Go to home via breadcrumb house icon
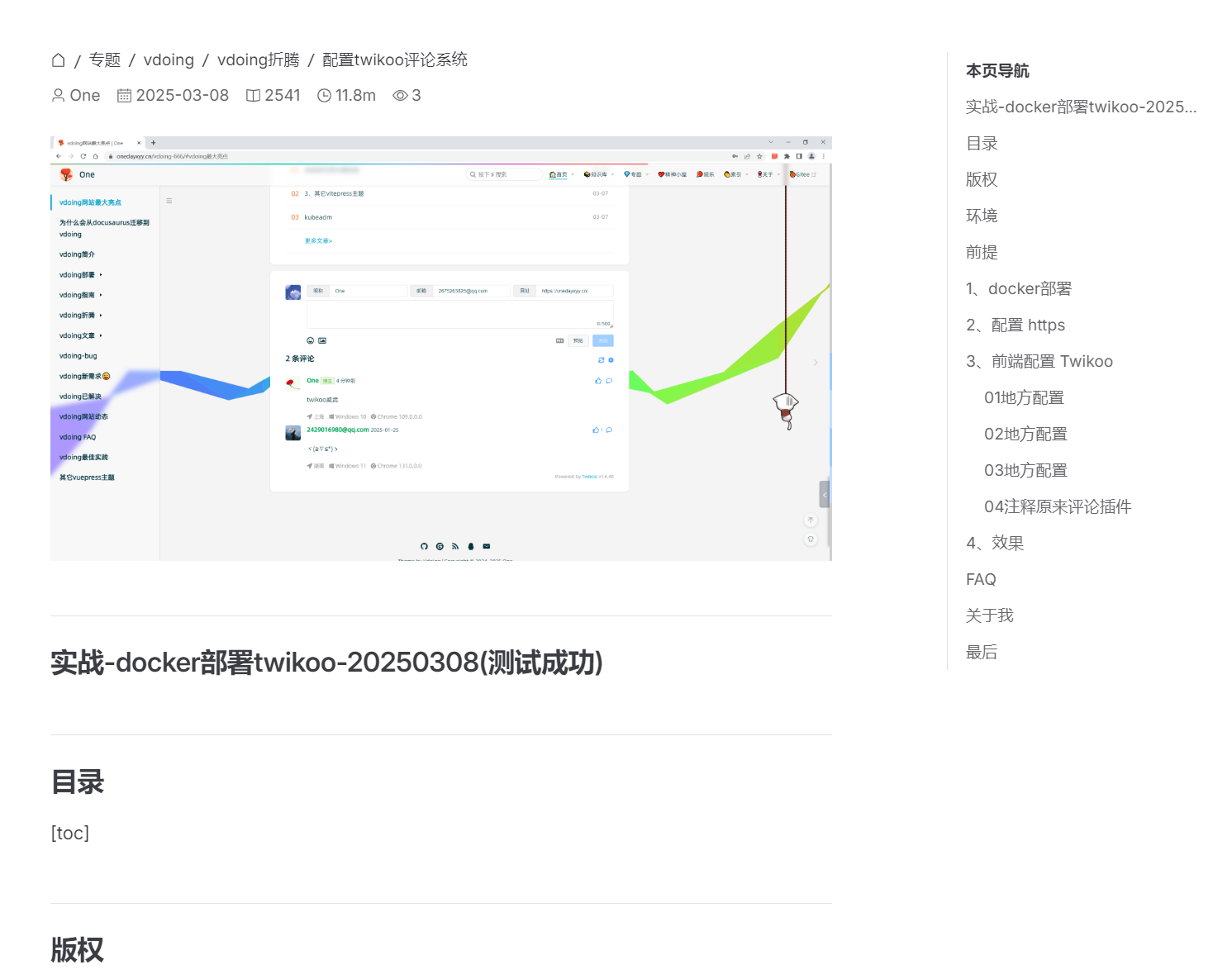The image size is (1232, 974). point(58,59)
